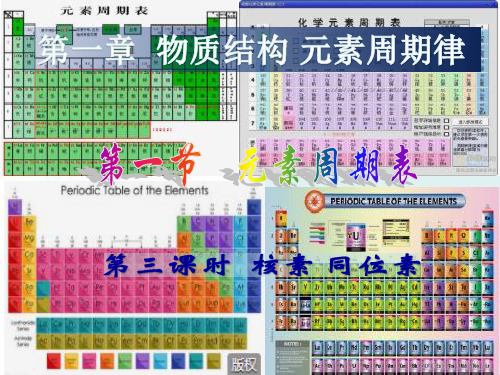The image size is (500, 375).
Task: Choose the teal legend swatch
Action: tap(196, 360)
